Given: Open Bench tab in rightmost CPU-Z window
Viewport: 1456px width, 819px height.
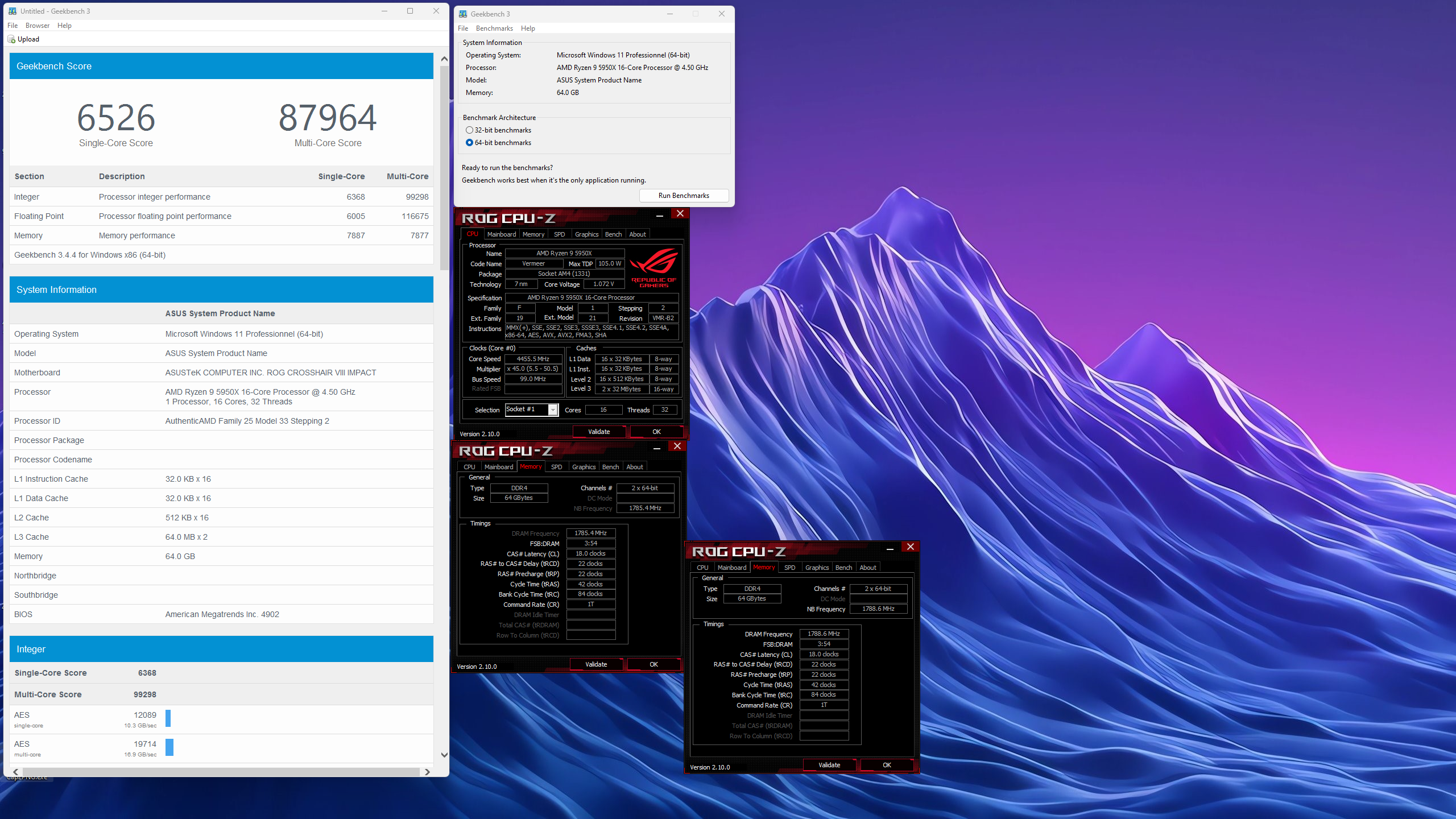Looking at the screenshot, I should point(843,568).
